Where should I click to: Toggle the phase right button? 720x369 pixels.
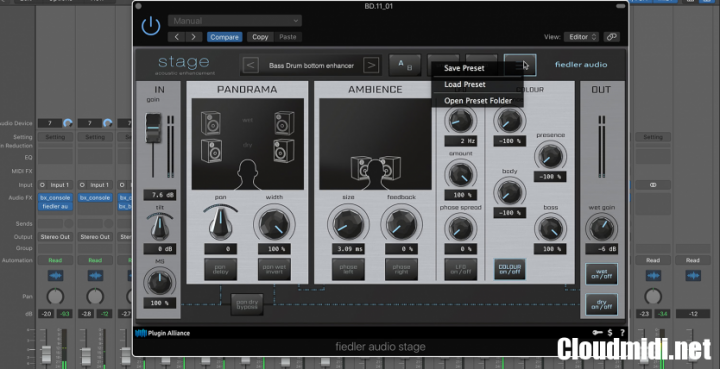(401, 269)
